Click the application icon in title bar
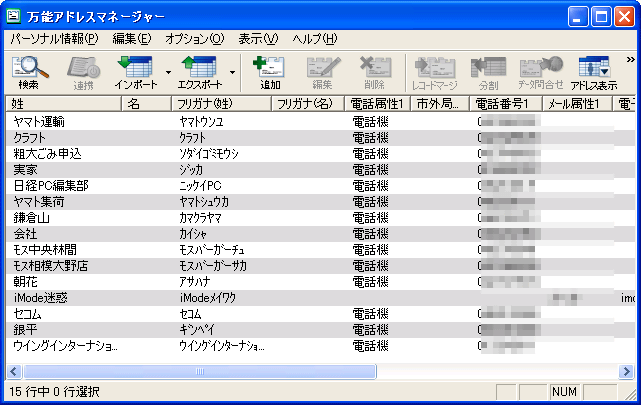This screenshot has width=641, height=405. click(13, 16)
